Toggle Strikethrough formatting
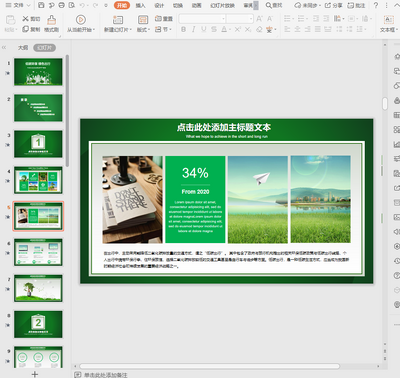Image resolution: width=400 pixels, height=378 pixels. 214,30
